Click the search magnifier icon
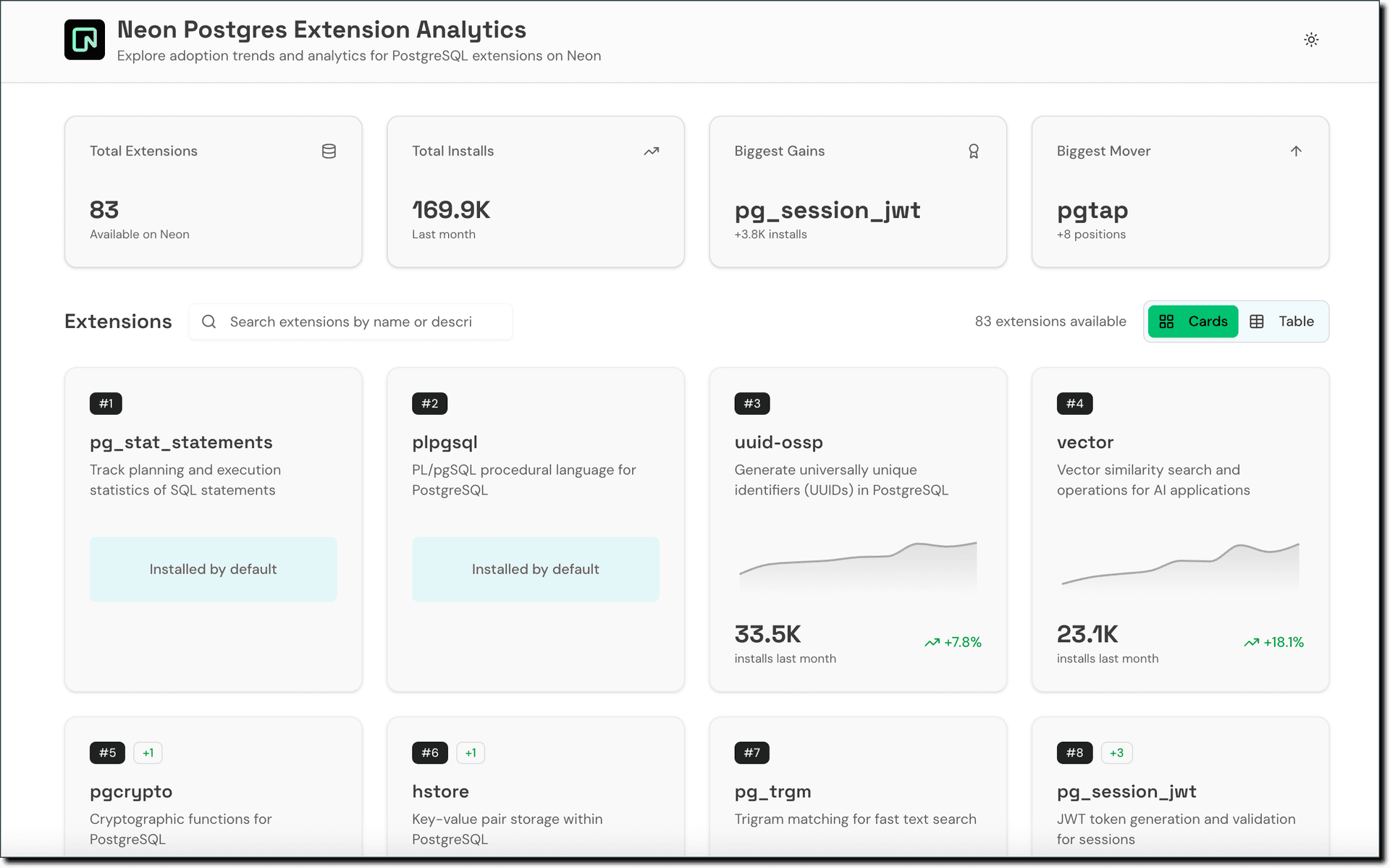The width and height of the screenshot is (1390, 868). [x=208, y=321]
